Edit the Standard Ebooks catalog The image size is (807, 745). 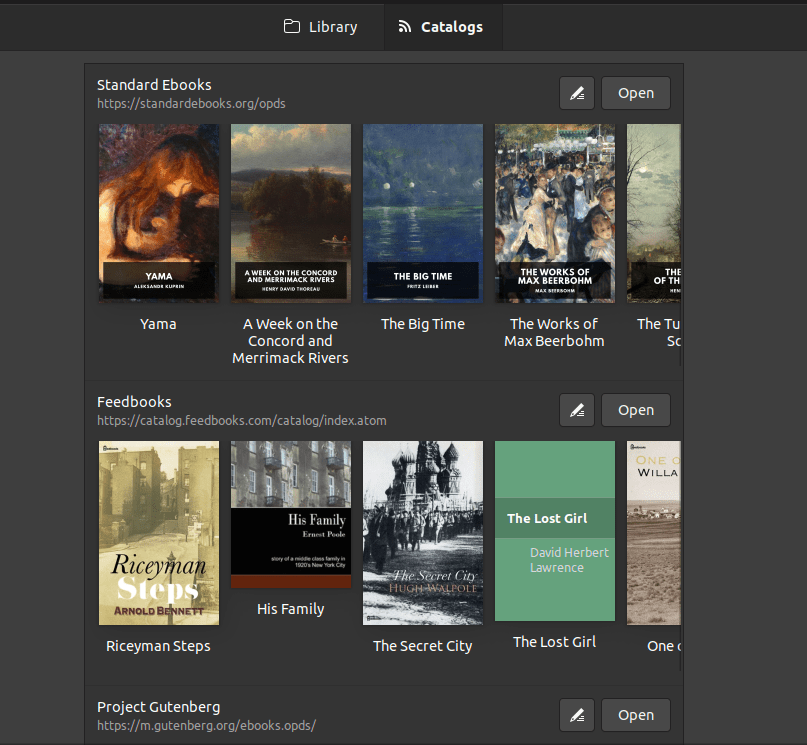(577, 93)
